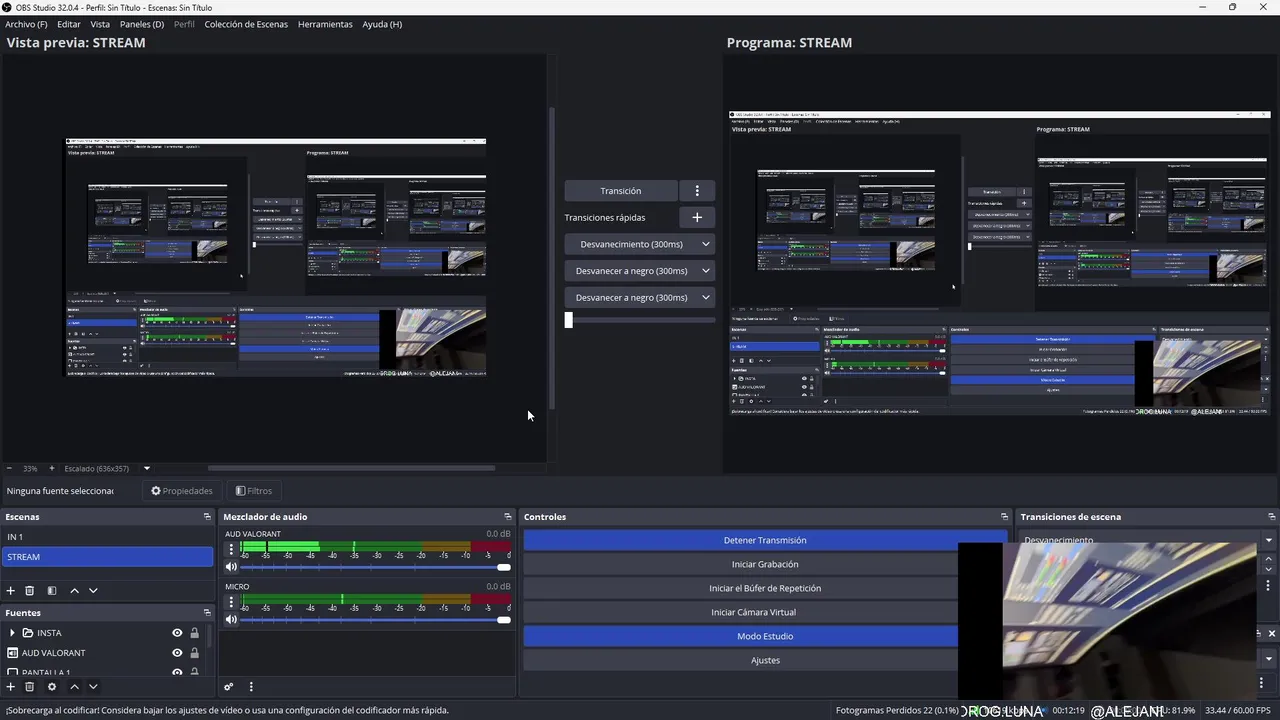Open the Editar menu
Viewport: 1280px width, 720px height.
pyautogui.click(x=69, y=24)
